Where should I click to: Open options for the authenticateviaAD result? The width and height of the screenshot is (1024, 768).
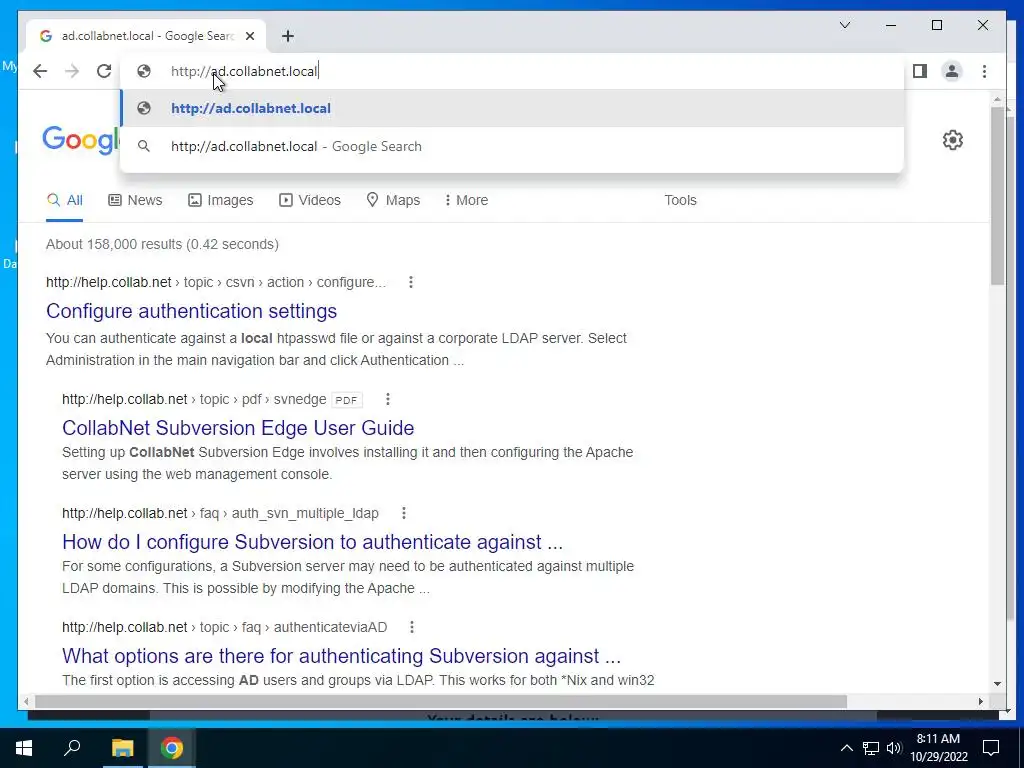[x=411, y=627]
